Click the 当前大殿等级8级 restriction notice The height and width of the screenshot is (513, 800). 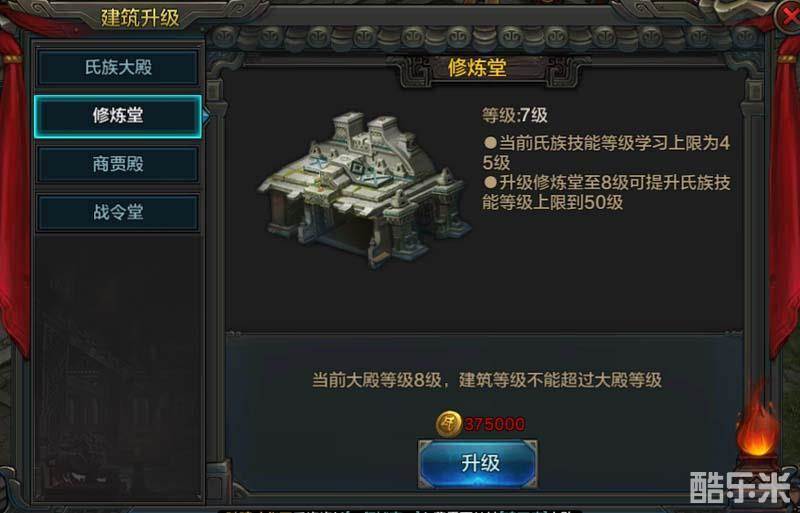(x=487, y=380)
